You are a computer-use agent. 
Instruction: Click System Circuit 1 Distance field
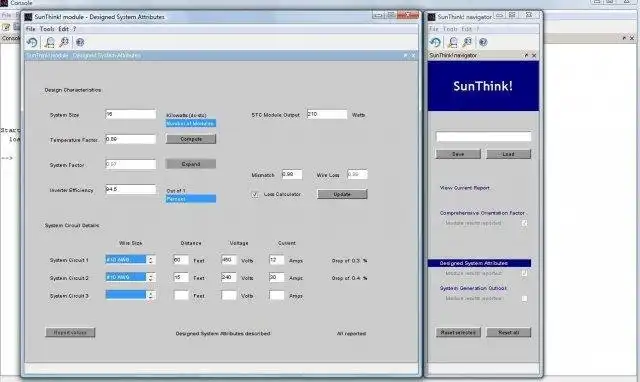[x=181, y=260]
